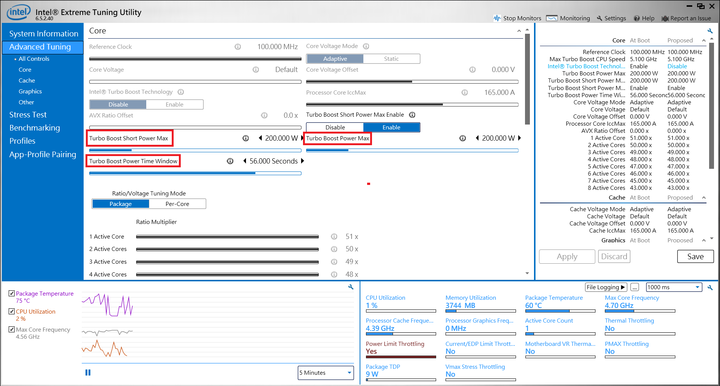Screen dimensions: 720x386
Task: Adjust Turbo Boost Short Power Max slider
Action: coord(195,151)
